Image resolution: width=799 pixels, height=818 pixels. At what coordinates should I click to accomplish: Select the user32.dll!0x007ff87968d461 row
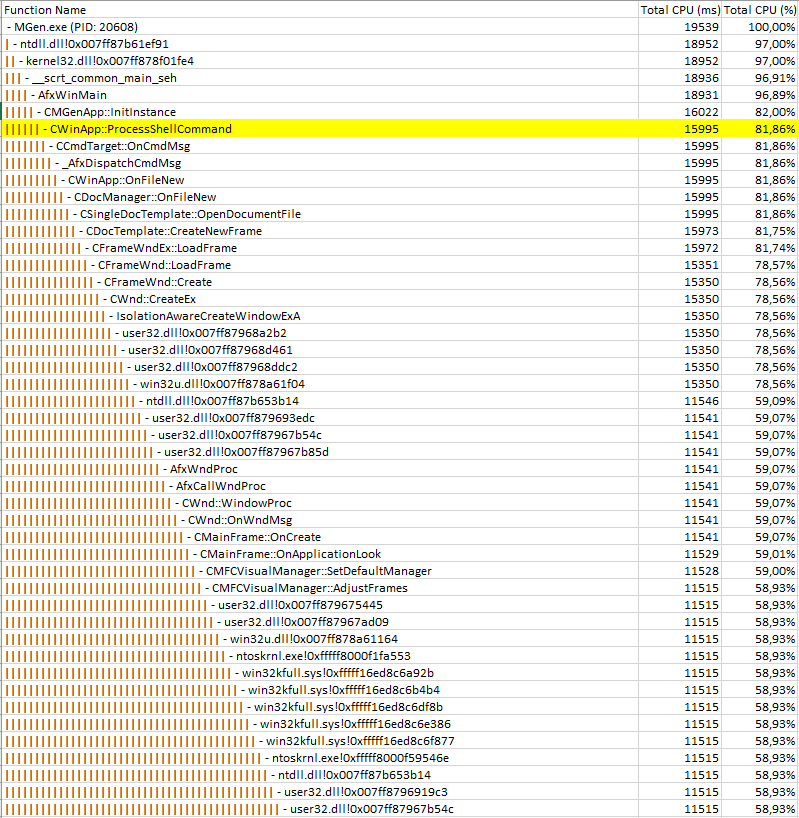coord(400,350)
